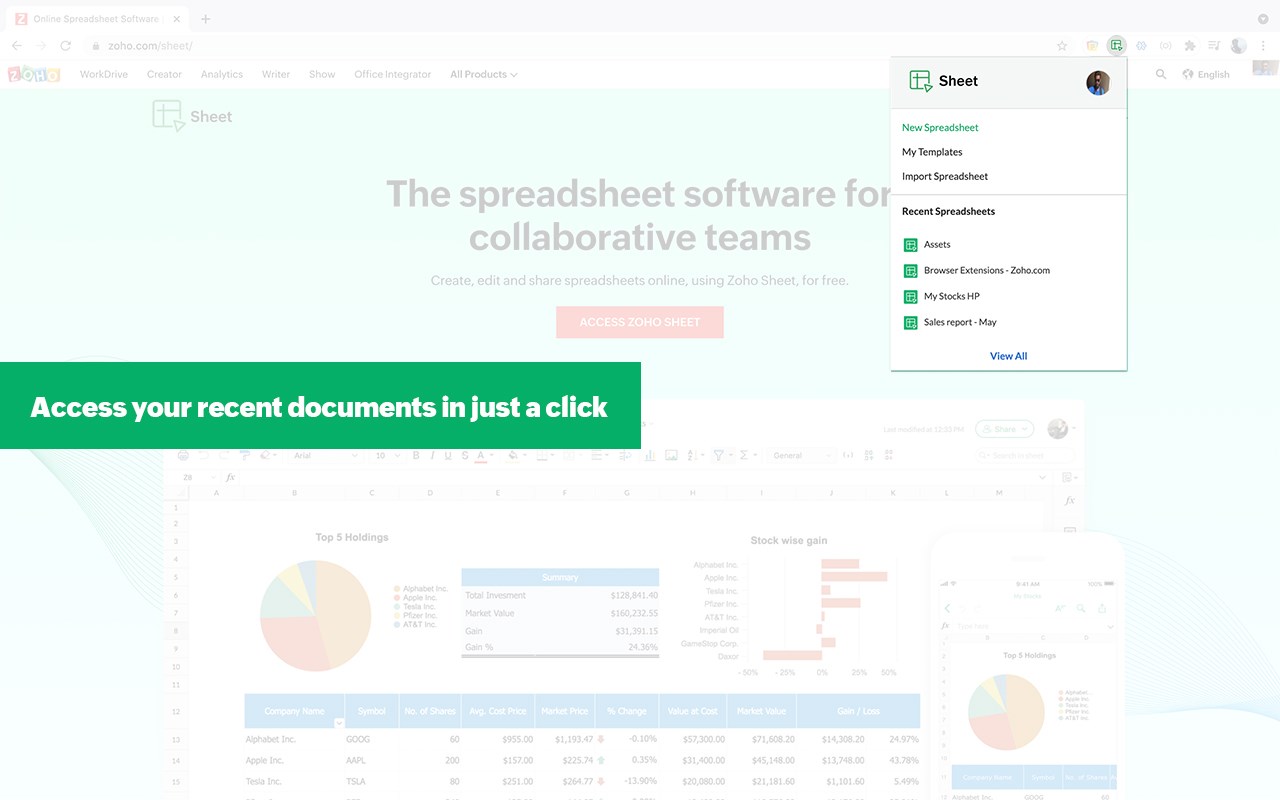The width and height of the screenshot is (1280, 800).
Task: Go forward with the browser forward arrow
Action: point(41,45)
